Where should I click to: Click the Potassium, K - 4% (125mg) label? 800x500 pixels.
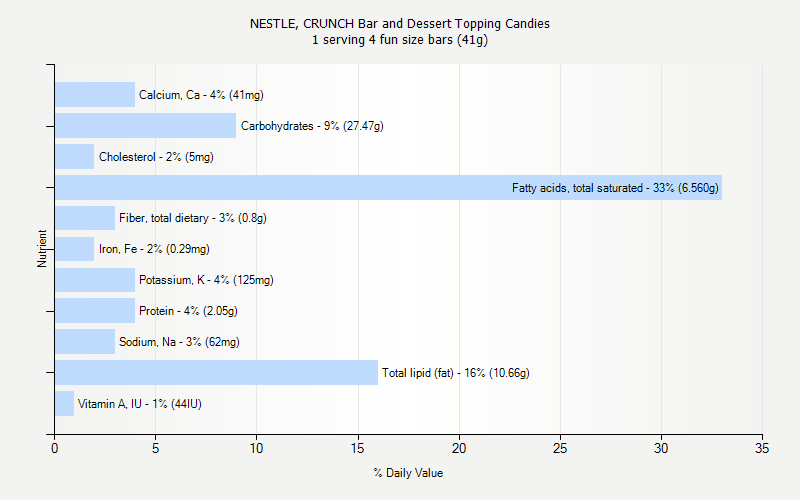tap(206, 280)
